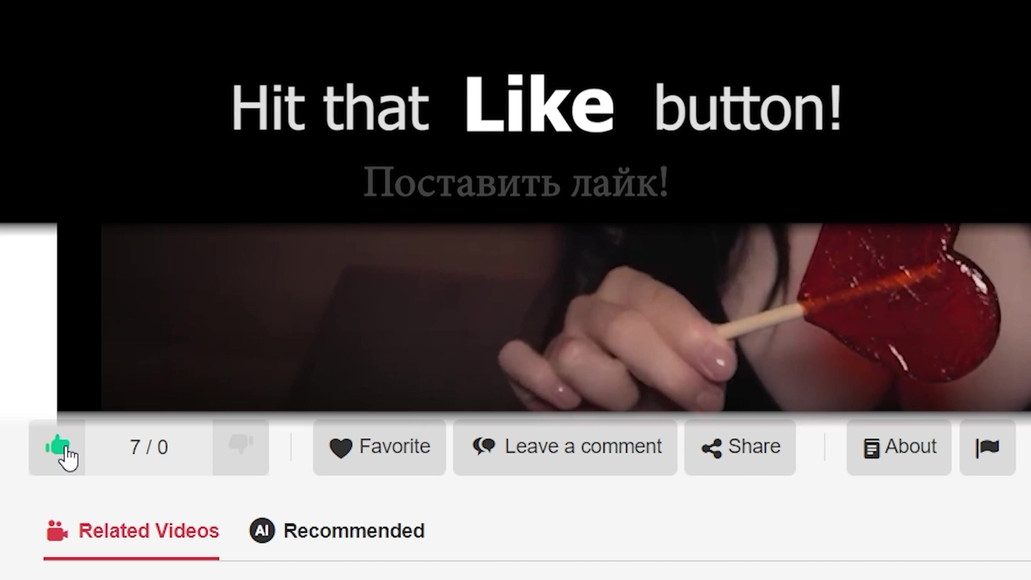Click the red camera icon near Related Videos
The width and height of the screenshot is (1031, 580).
pos(57,531)
